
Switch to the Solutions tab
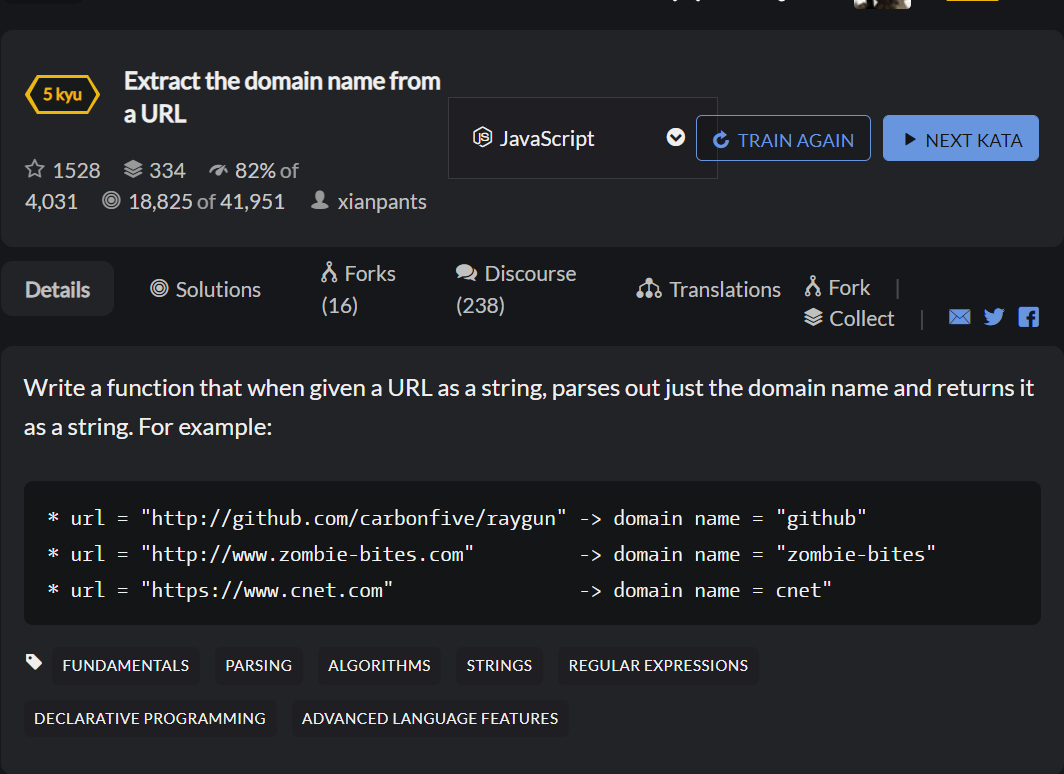[x=205, y=289]
